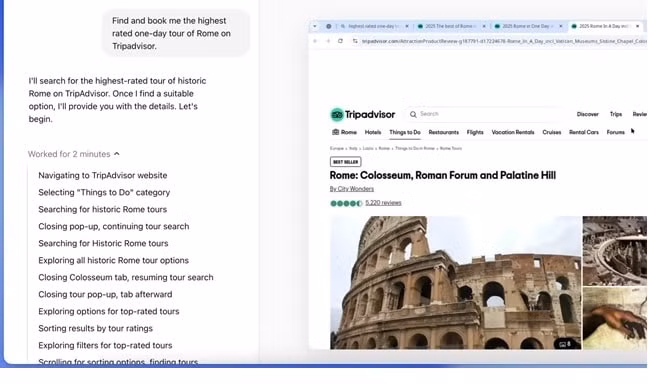Image resolution: width=648 pixels, height=384 pixels.
Task: Click step 'Exploring options for top-rated tours'
Action: [x=109, y=311]
